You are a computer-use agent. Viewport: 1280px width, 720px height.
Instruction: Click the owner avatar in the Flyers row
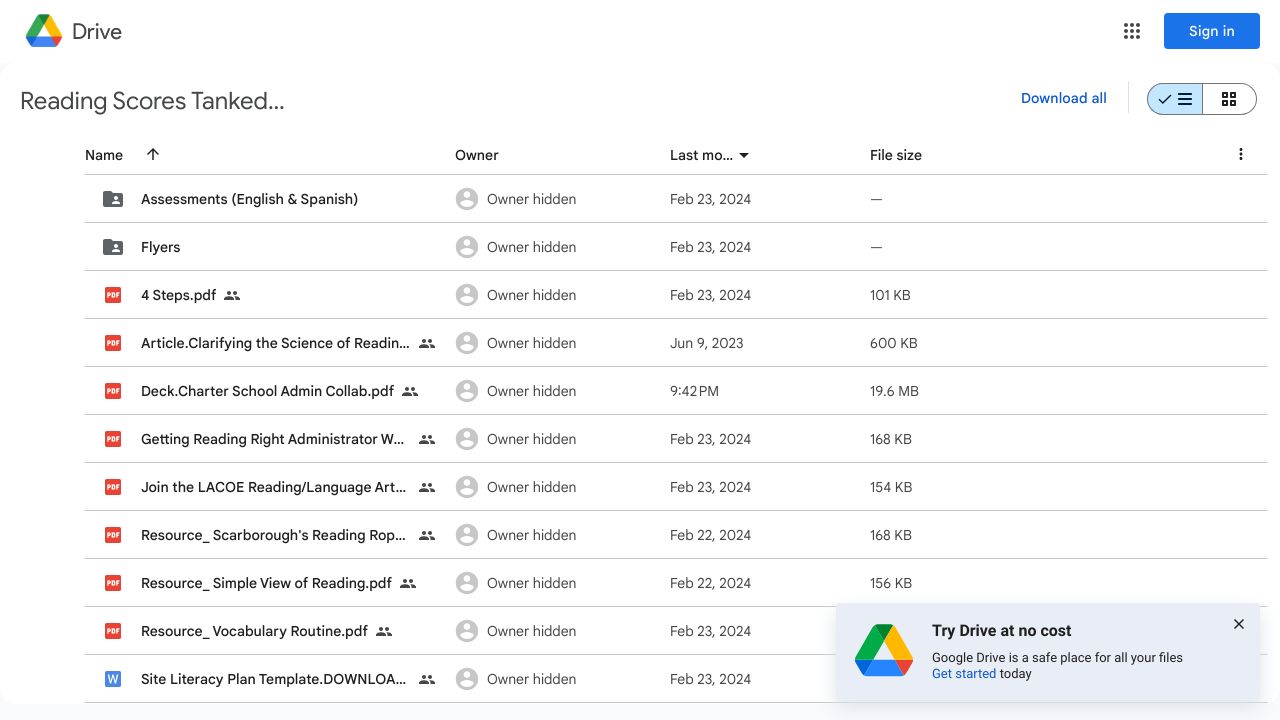click(x=466, y=247)
